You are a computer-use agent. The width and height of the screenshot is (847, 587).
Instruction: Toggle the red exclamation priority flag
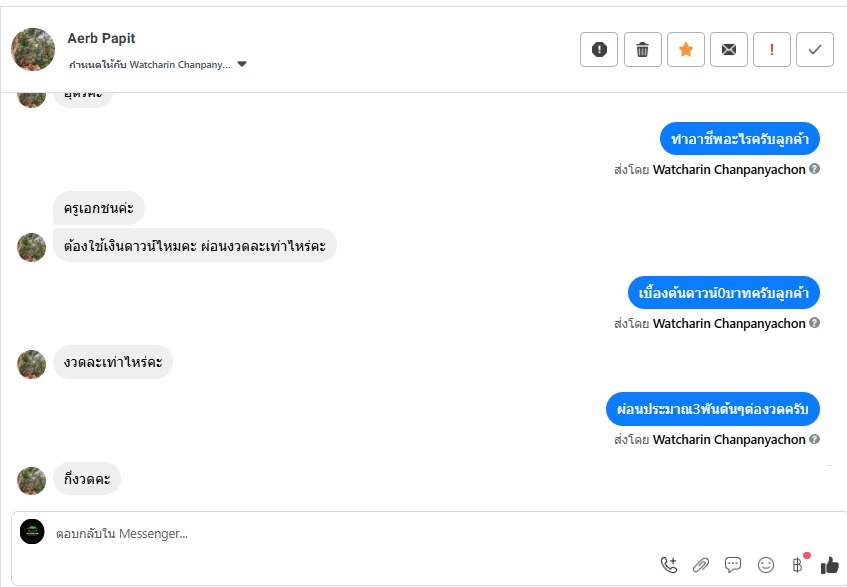click(x=772, y=50)
